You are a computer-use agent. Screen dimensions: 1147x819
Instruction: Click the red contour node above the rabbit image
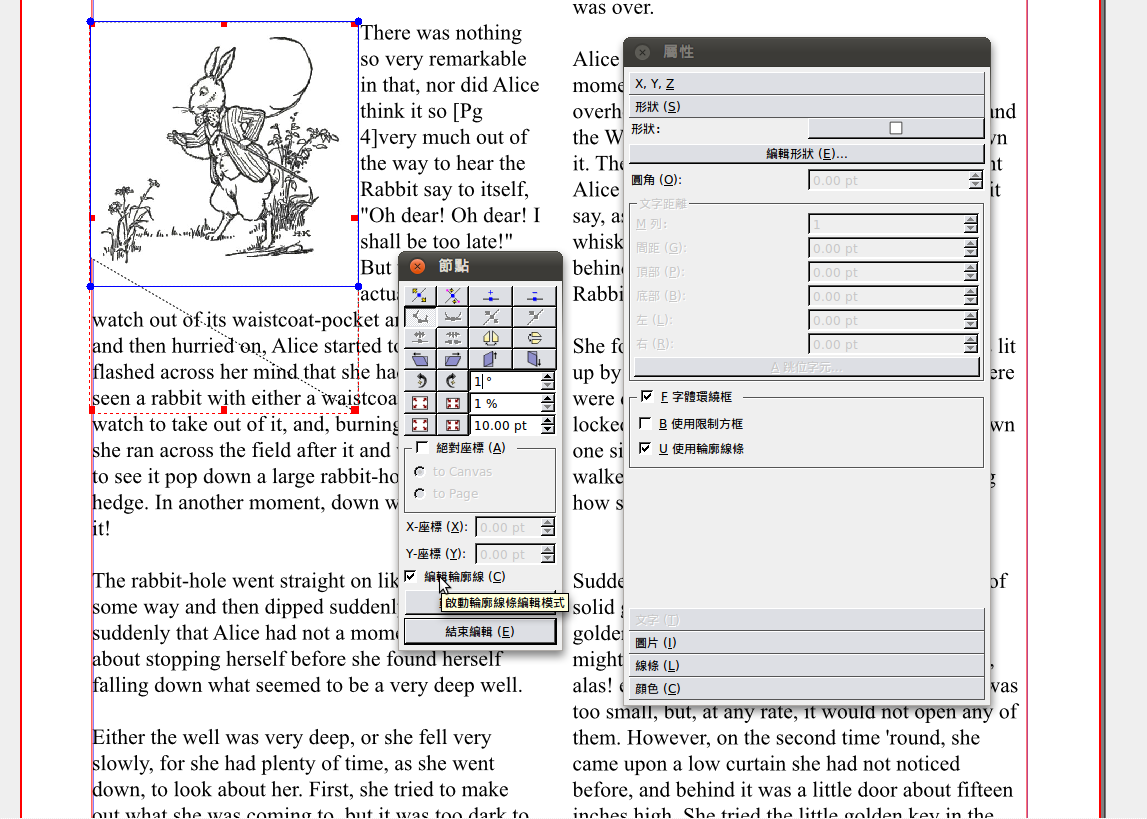pyautogui.click(x=224, y=24)
